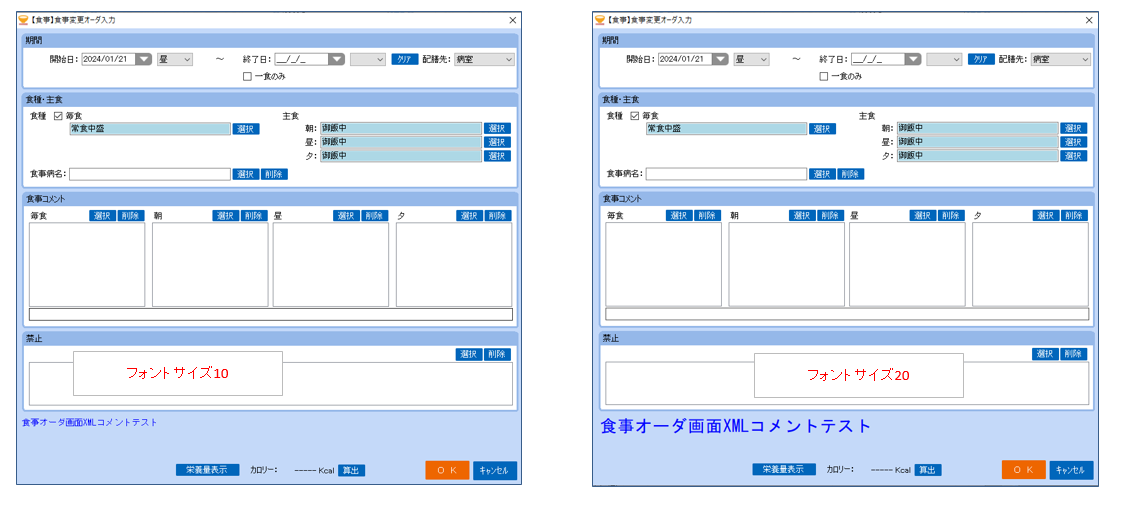Open 開始日 calendar dropdown arrow in left window
This screenshot has width=1145, height=508.
coord(144,60)
